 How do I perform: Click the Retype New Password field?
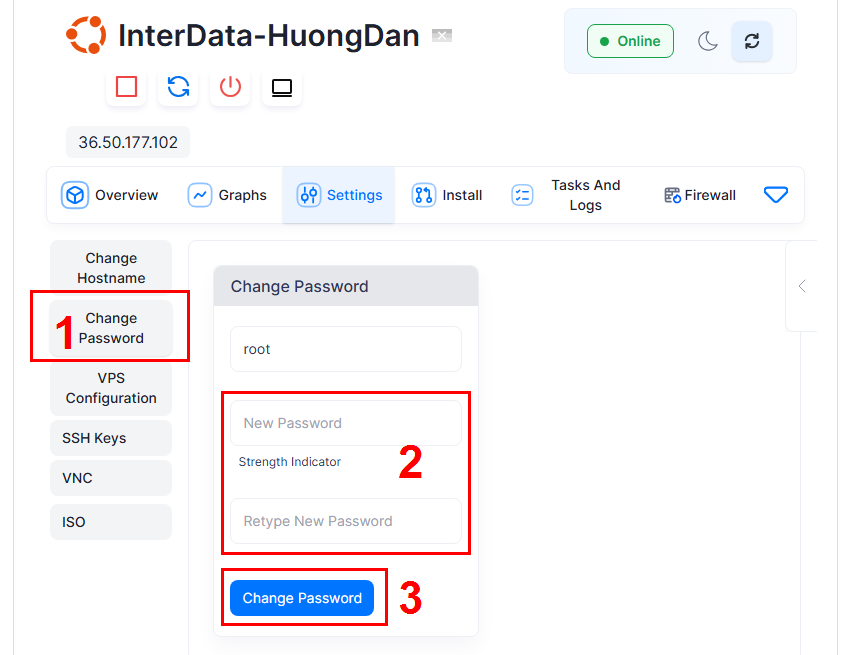coord(346,521)
